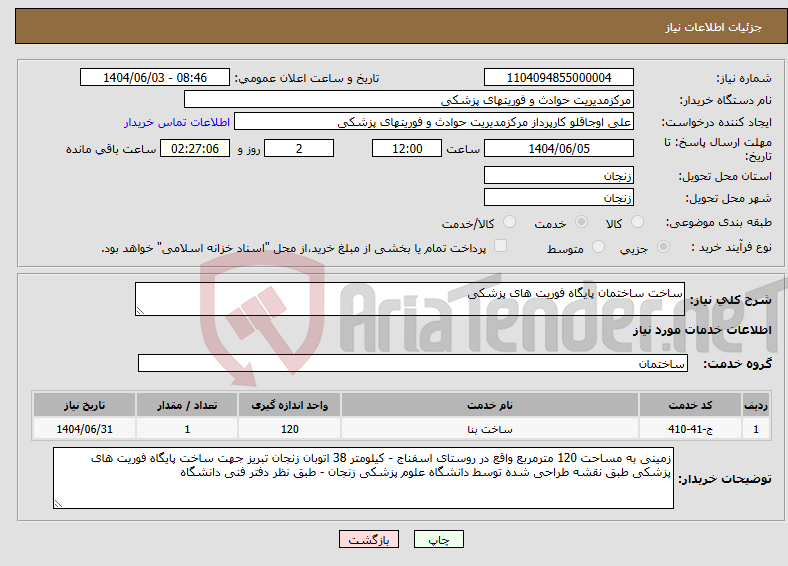Click the طبقه بندی موضوعی label
The width and height of the screenshot is (788, 566).
719,222
